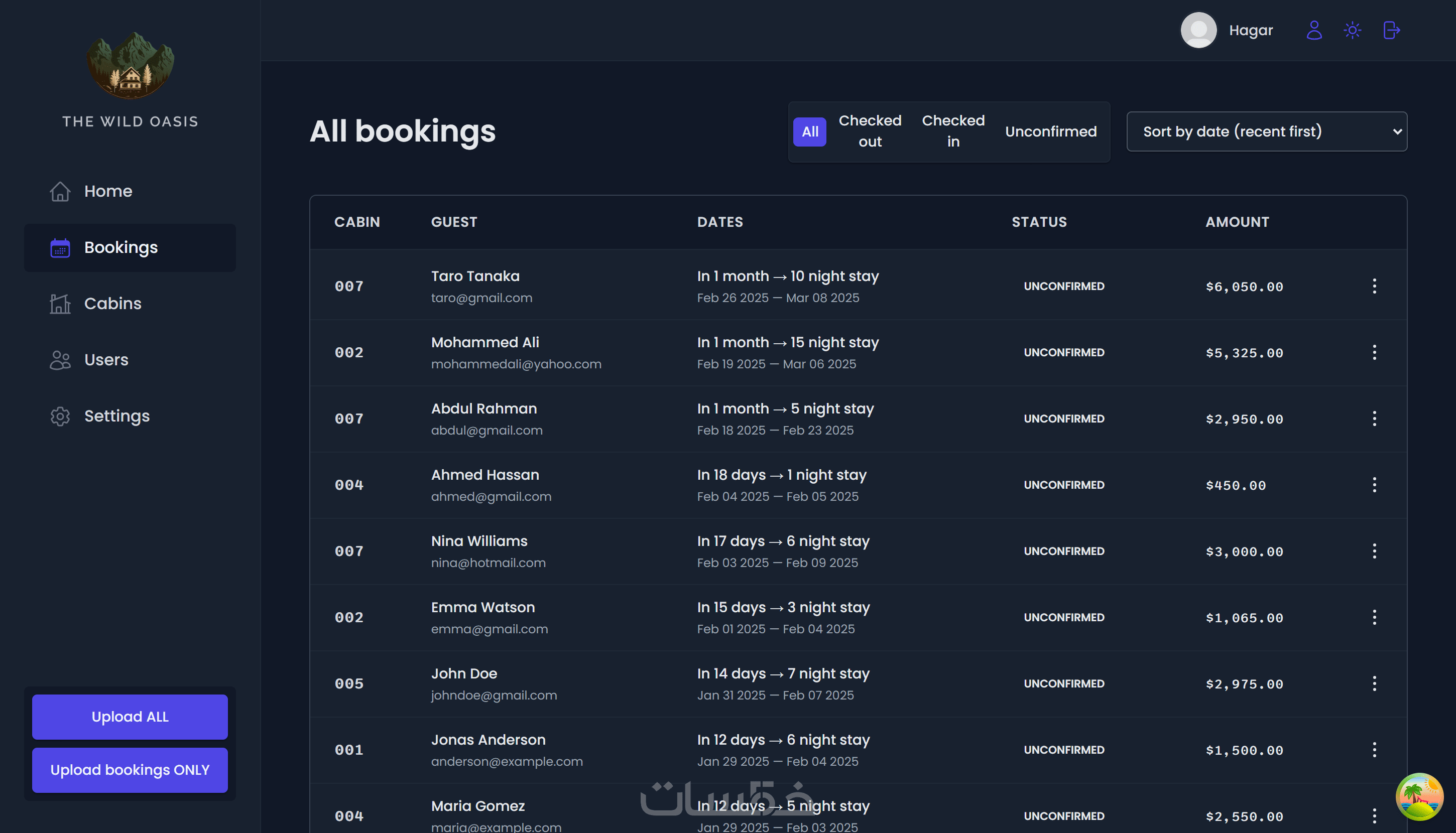1456x833 pixels.
Task: Click Upload bookings ONLY button
Action: click(x=130, y=770)
